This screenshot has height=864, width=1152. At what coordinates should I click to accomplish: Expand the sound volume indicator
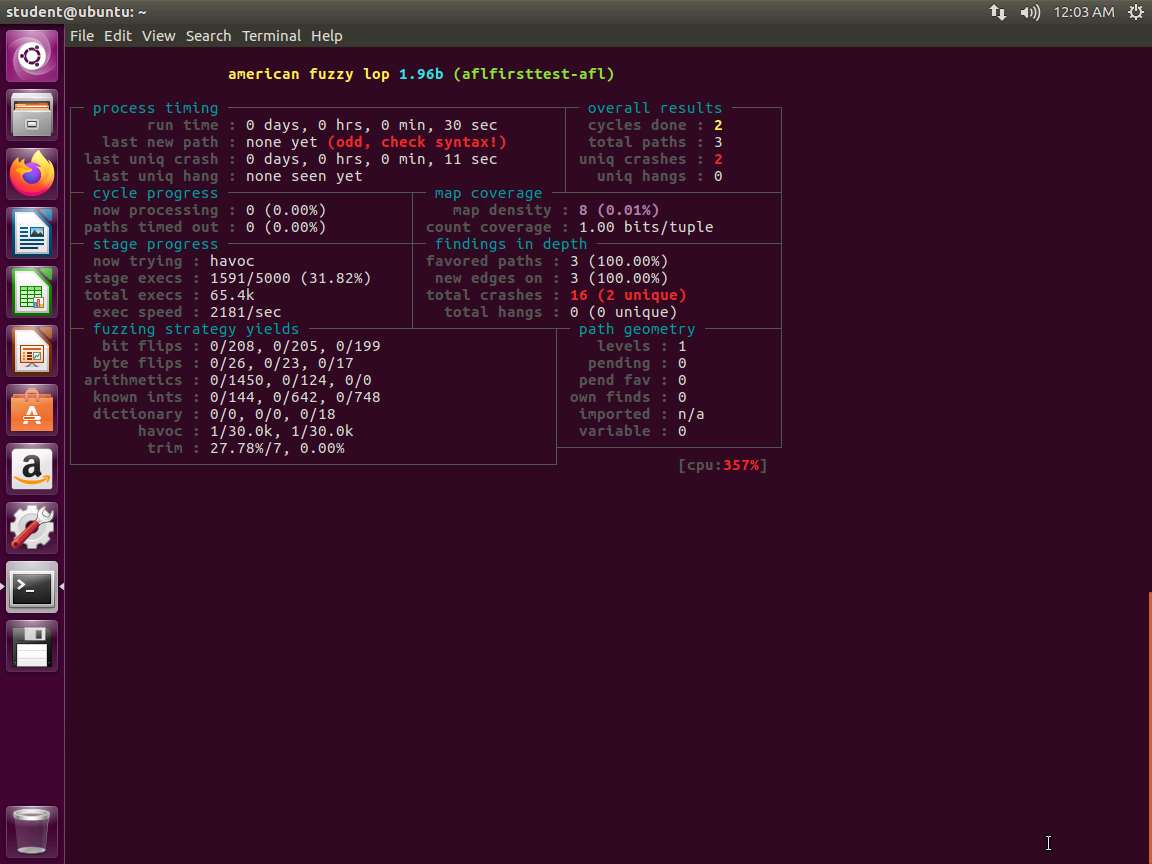(x=1029, y=12)
